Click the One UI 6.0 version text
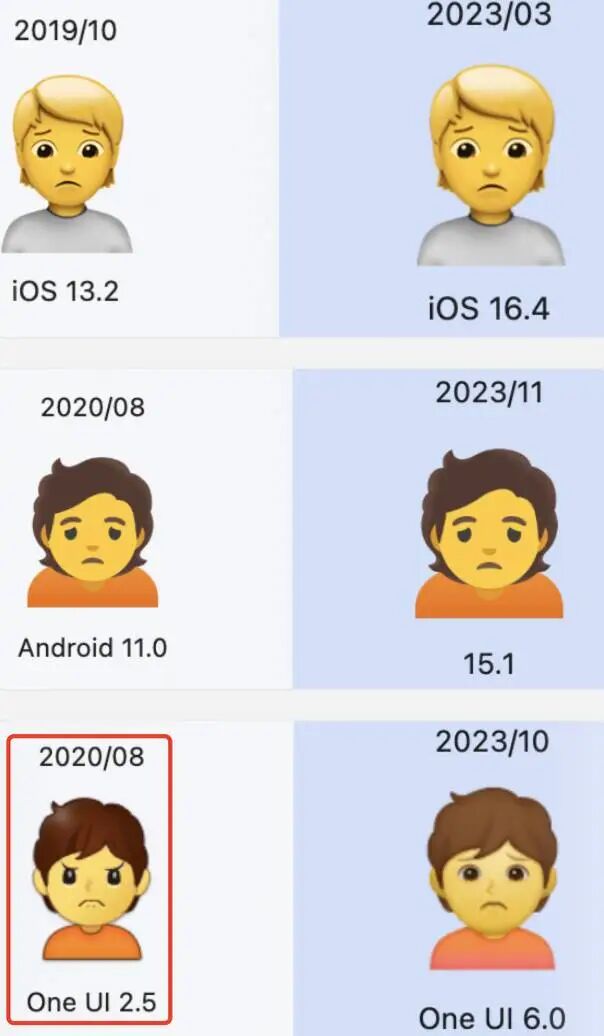This screenshot has height=1036, width=604. 492,1018
